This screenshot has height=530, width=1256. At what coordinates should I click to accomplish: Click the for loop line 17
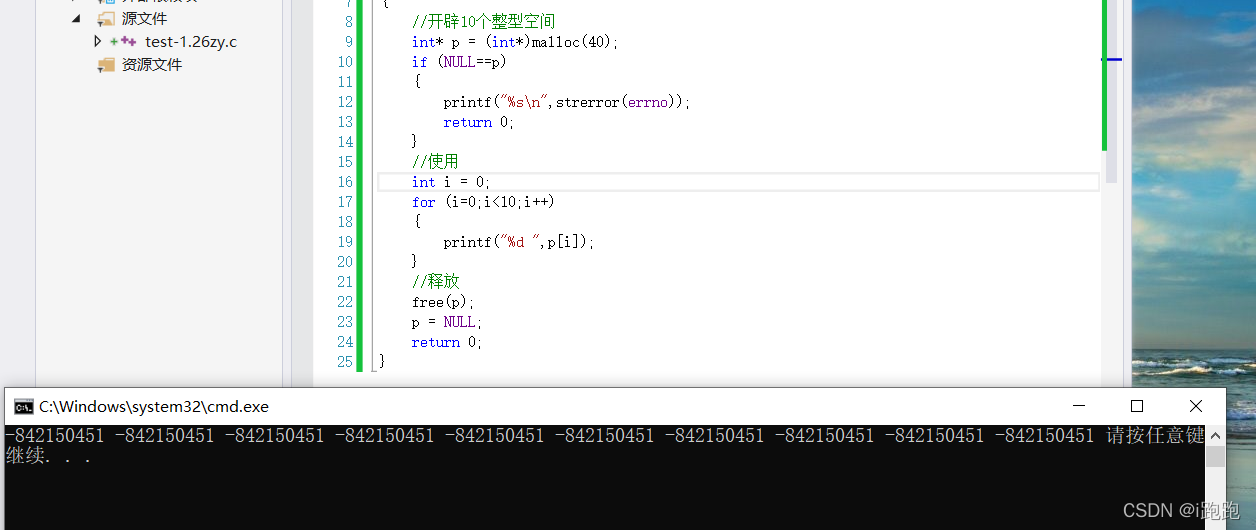pyautogui.click(x=483, y=202)
